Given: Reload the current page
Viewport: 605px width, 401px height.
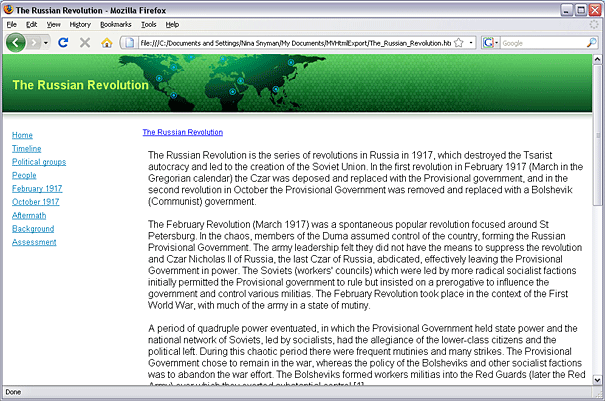Looking at the screenshot, I should [63, 42].
